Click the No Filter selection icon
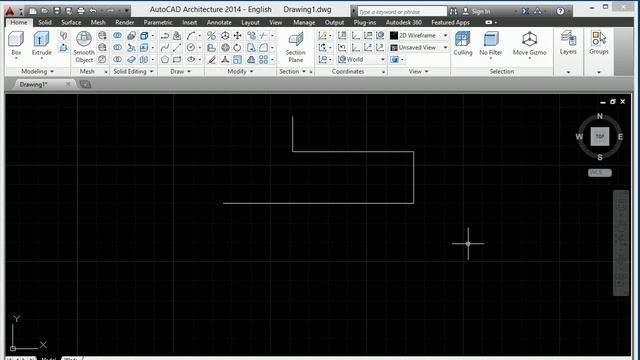 tap(491, 43)
